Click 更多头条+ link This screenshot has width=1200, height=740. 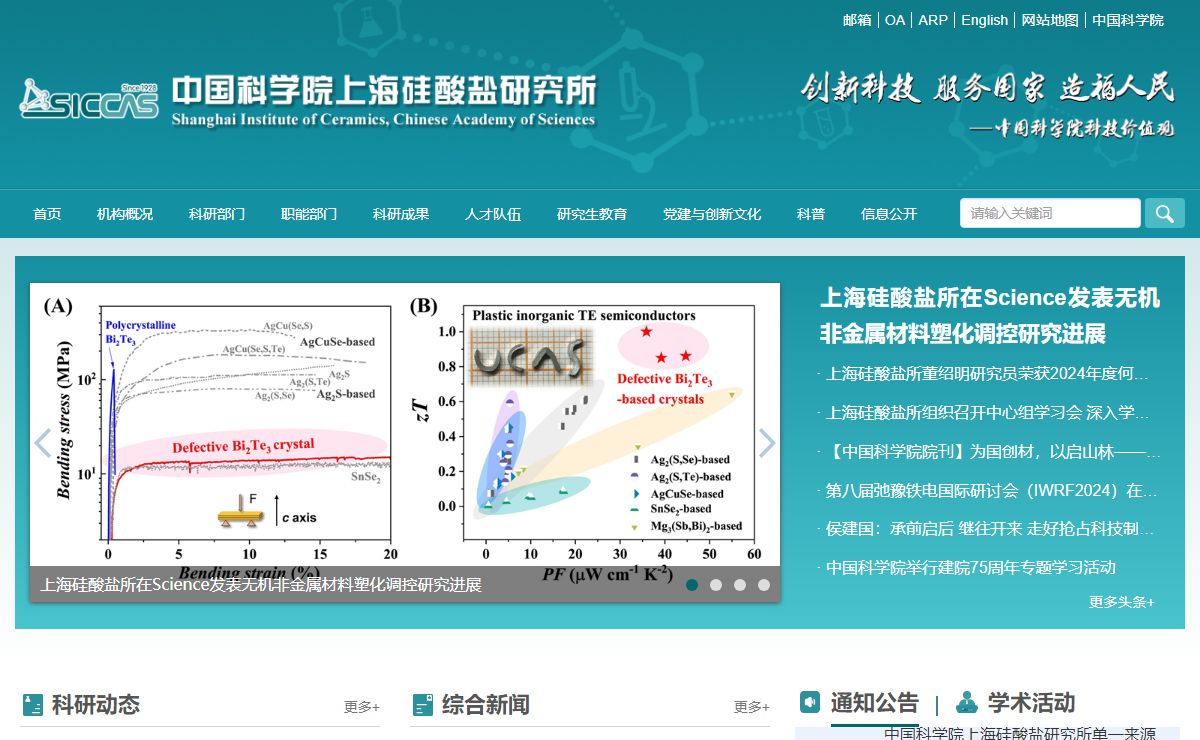(x=1122, y=602)
